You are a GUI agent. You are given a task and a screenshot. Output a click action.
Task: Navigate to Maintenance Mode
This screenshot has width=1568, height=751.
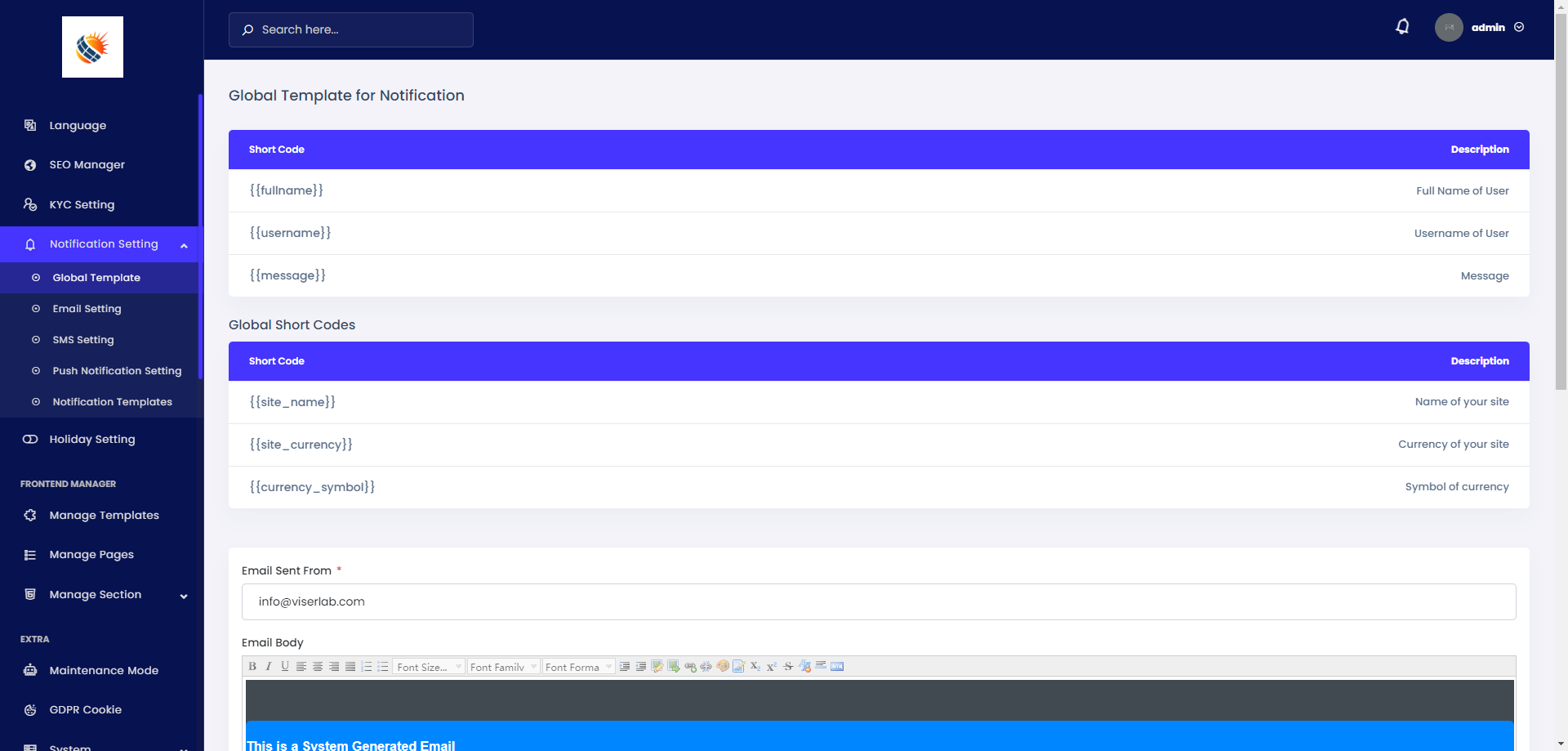(x=104, y=671)
